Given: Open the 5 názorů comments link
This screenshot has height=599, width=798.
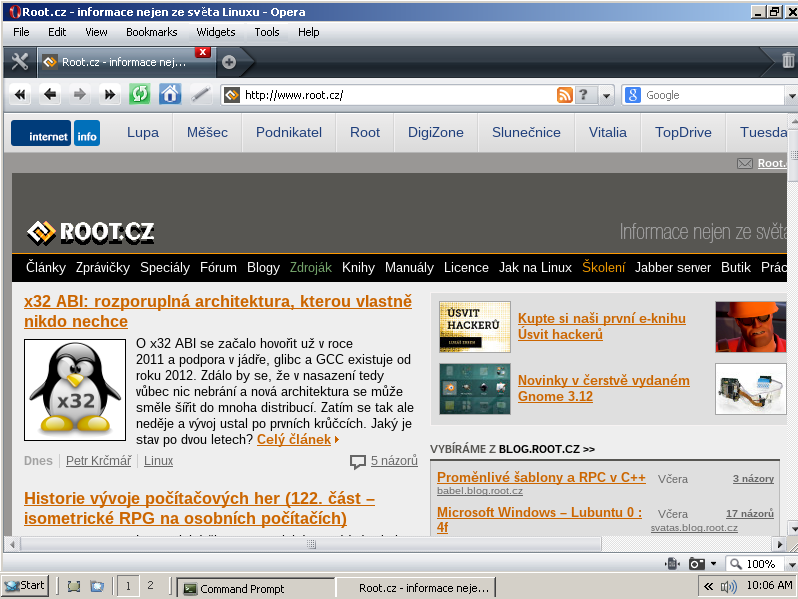Looking at the screenshot, I should [x=394, y=461].
